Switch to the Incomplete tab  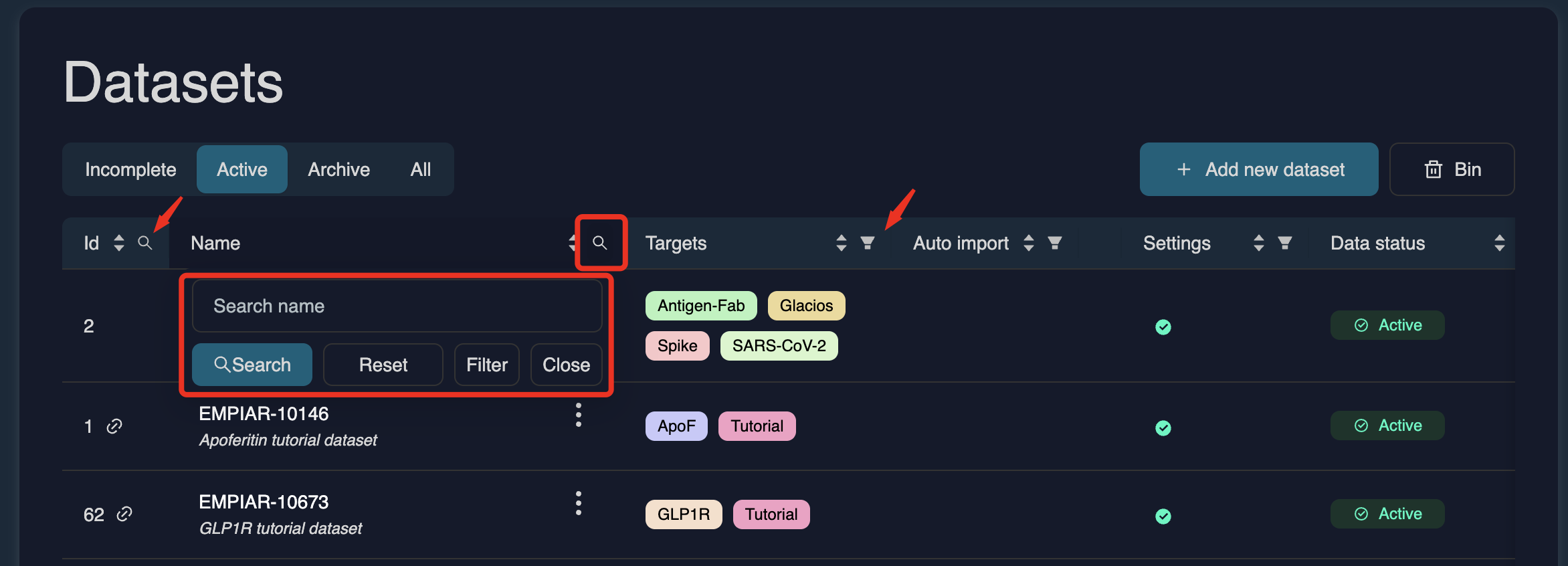coord(130,170)
